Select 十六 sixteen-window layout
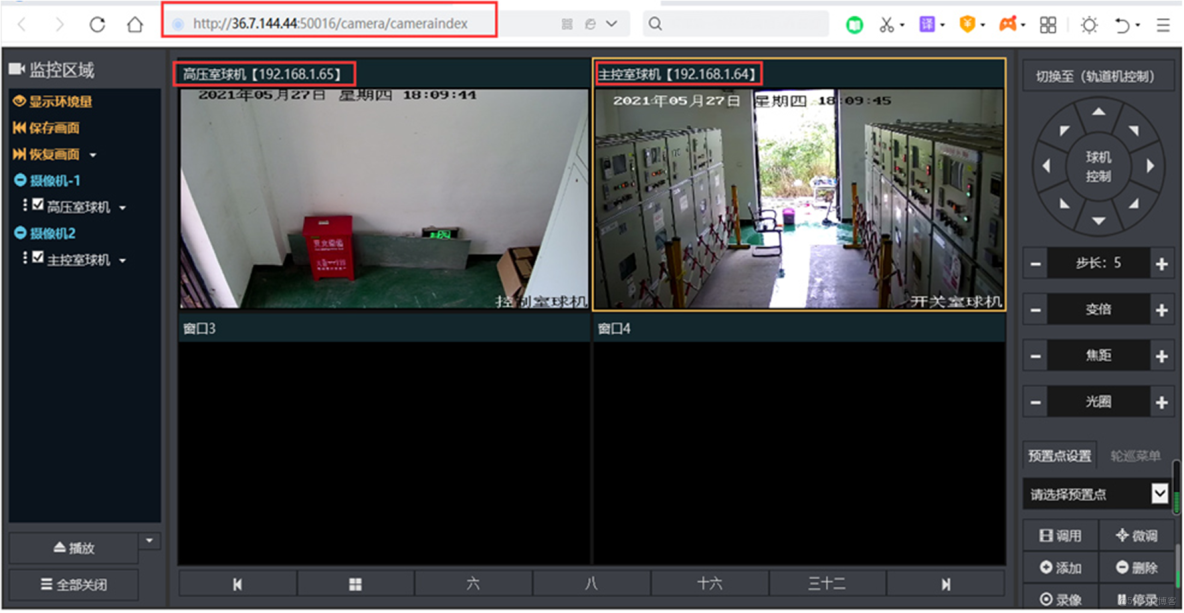This screenshot has width=1184, height=613. [710, 584]
